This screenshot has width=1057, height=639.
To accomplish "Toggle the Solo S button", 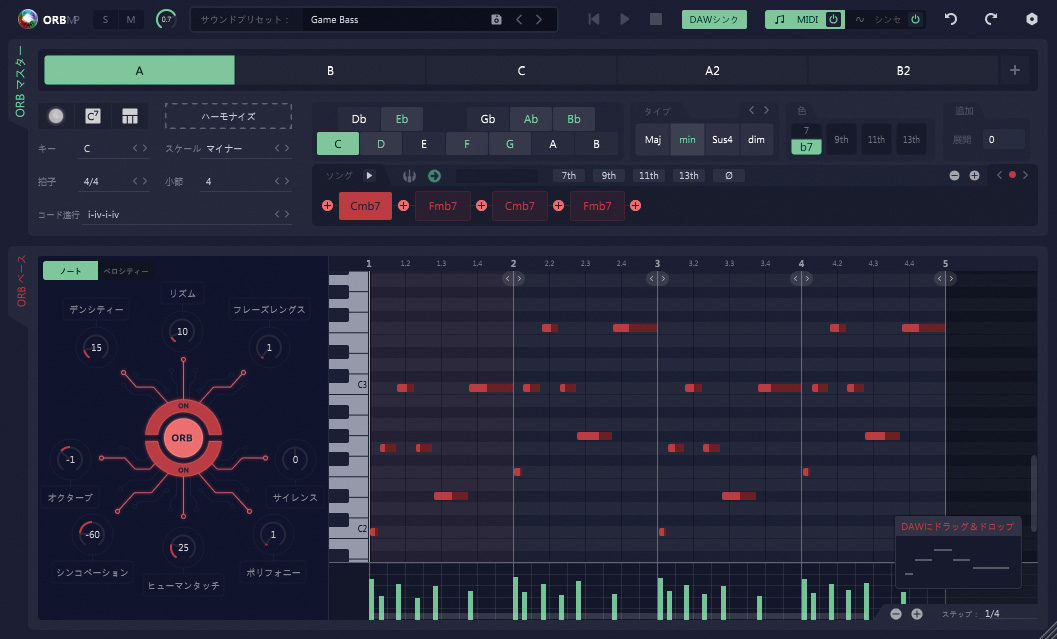I will point(105,20).
